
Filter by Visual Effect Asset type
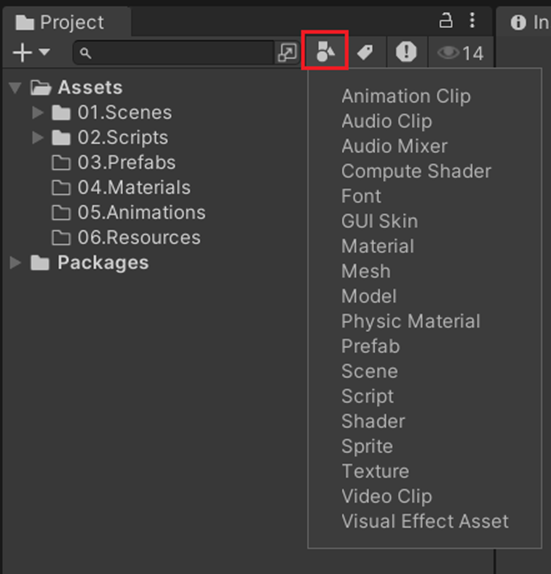click(425, 521)
